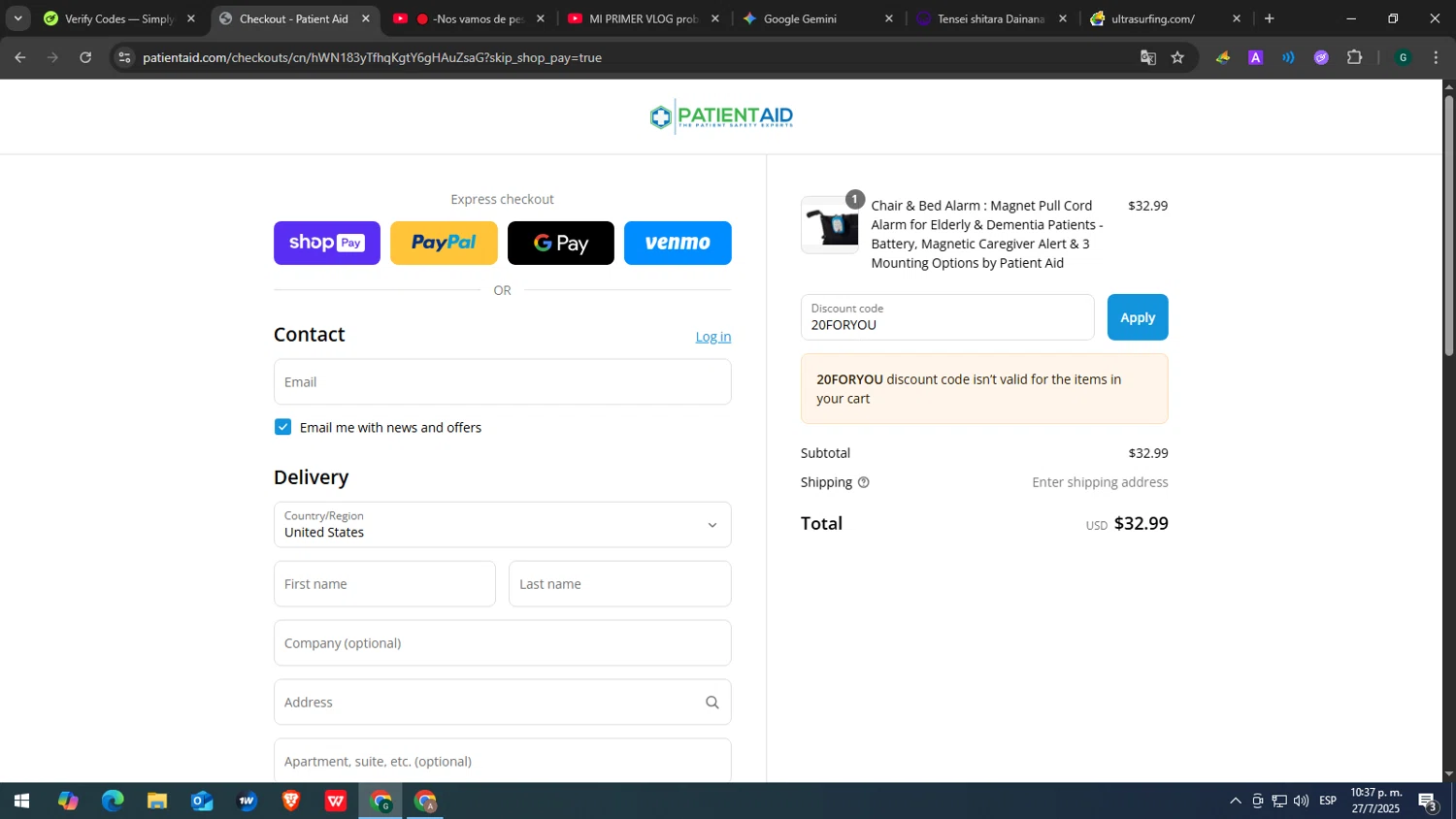Show shipping info help icon
This screenshot has width=1456, height=819.
863,482
